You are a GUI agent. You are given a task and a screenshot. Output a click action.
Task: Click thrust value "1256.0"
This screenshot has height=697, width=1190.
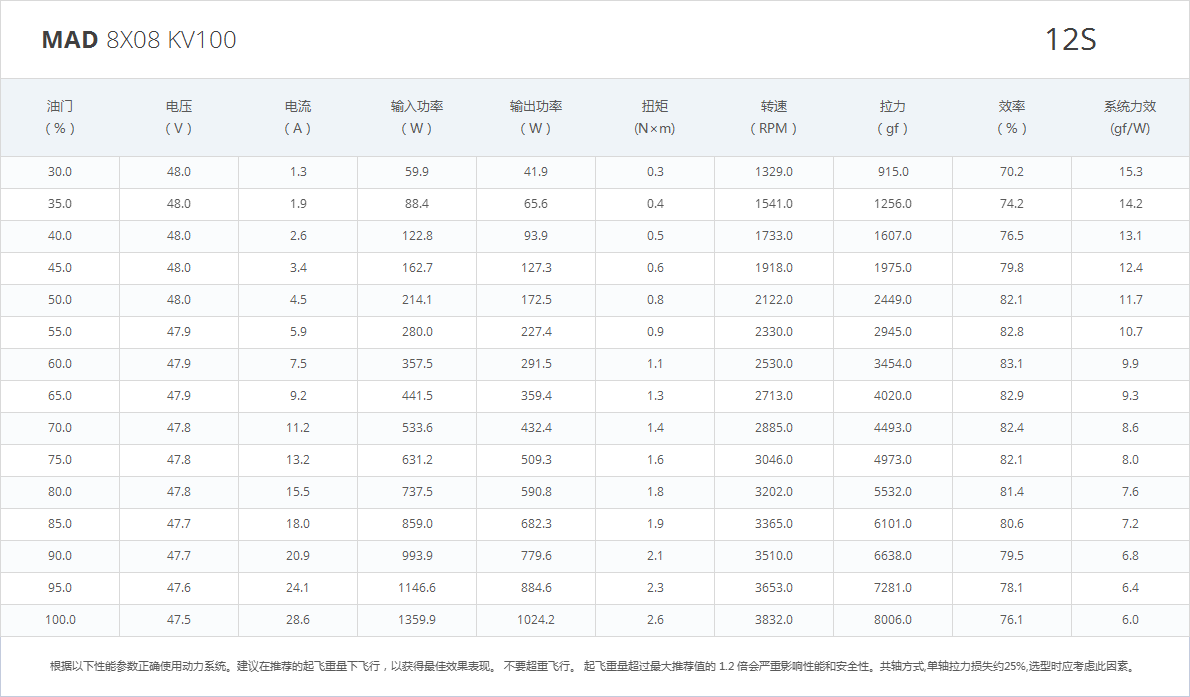point(893,203)
